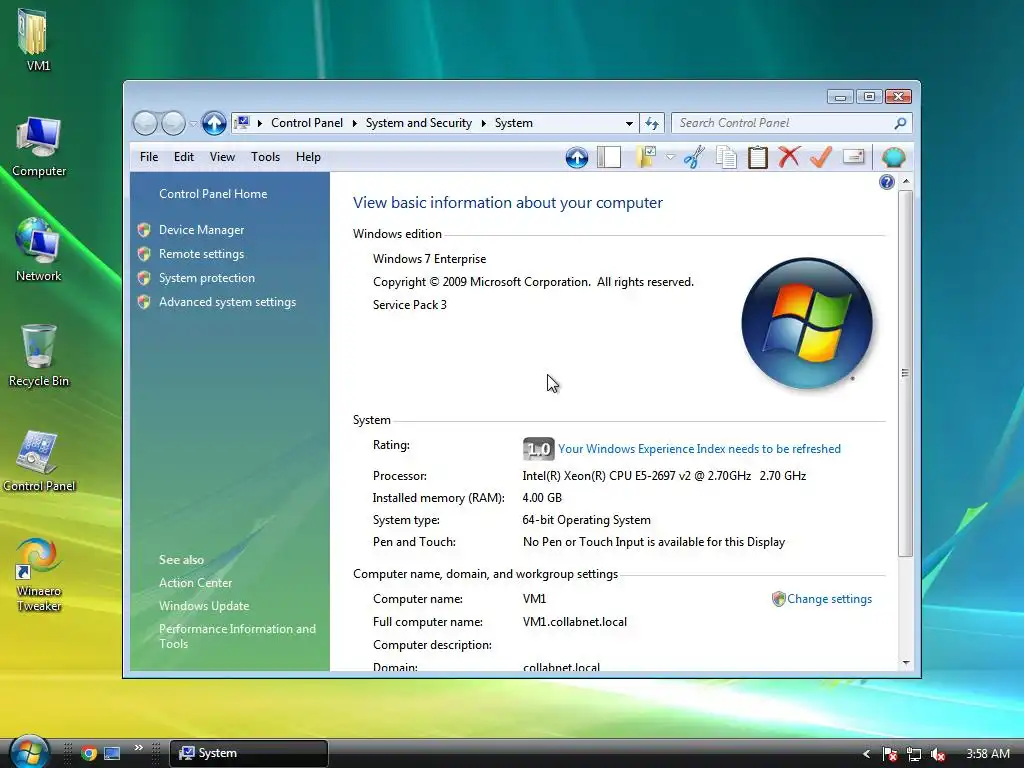Viewport: 1024px width, 768px height.
Task: Click the vertical scrollbar thumb
Action: tap(905, 373)
